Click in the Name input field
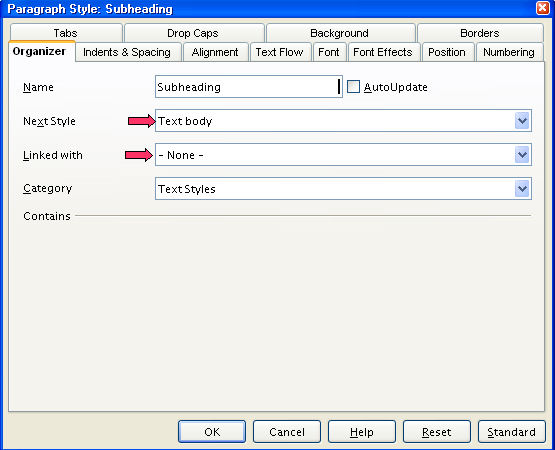The image size is (555, 450). pyautogui.click(x=248, y=86)
